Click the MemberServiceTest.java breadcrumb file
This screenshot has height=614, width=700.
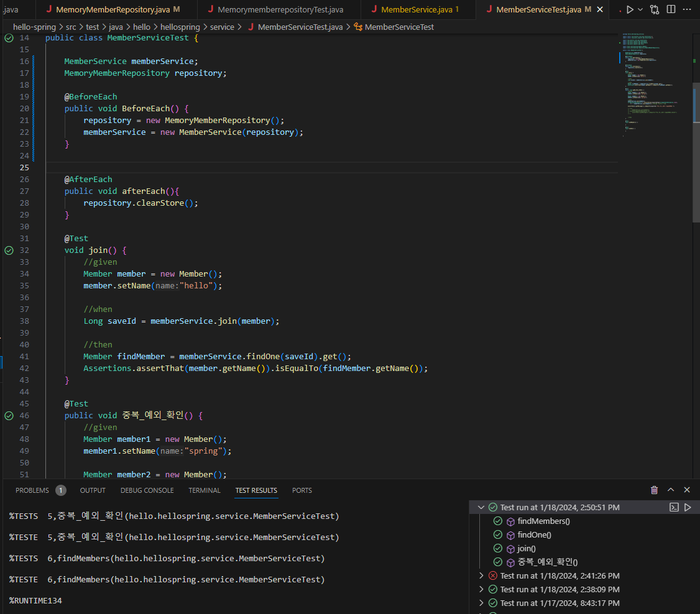[300, 27]
